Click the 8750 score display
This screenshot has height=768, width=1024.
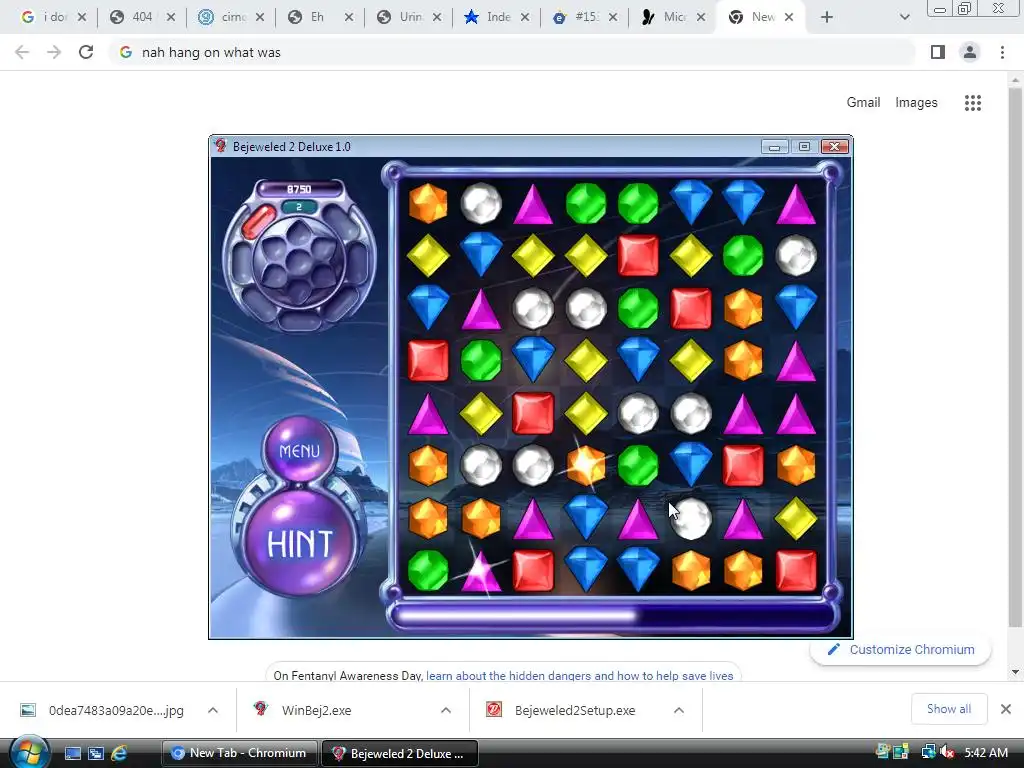[299, 189]
